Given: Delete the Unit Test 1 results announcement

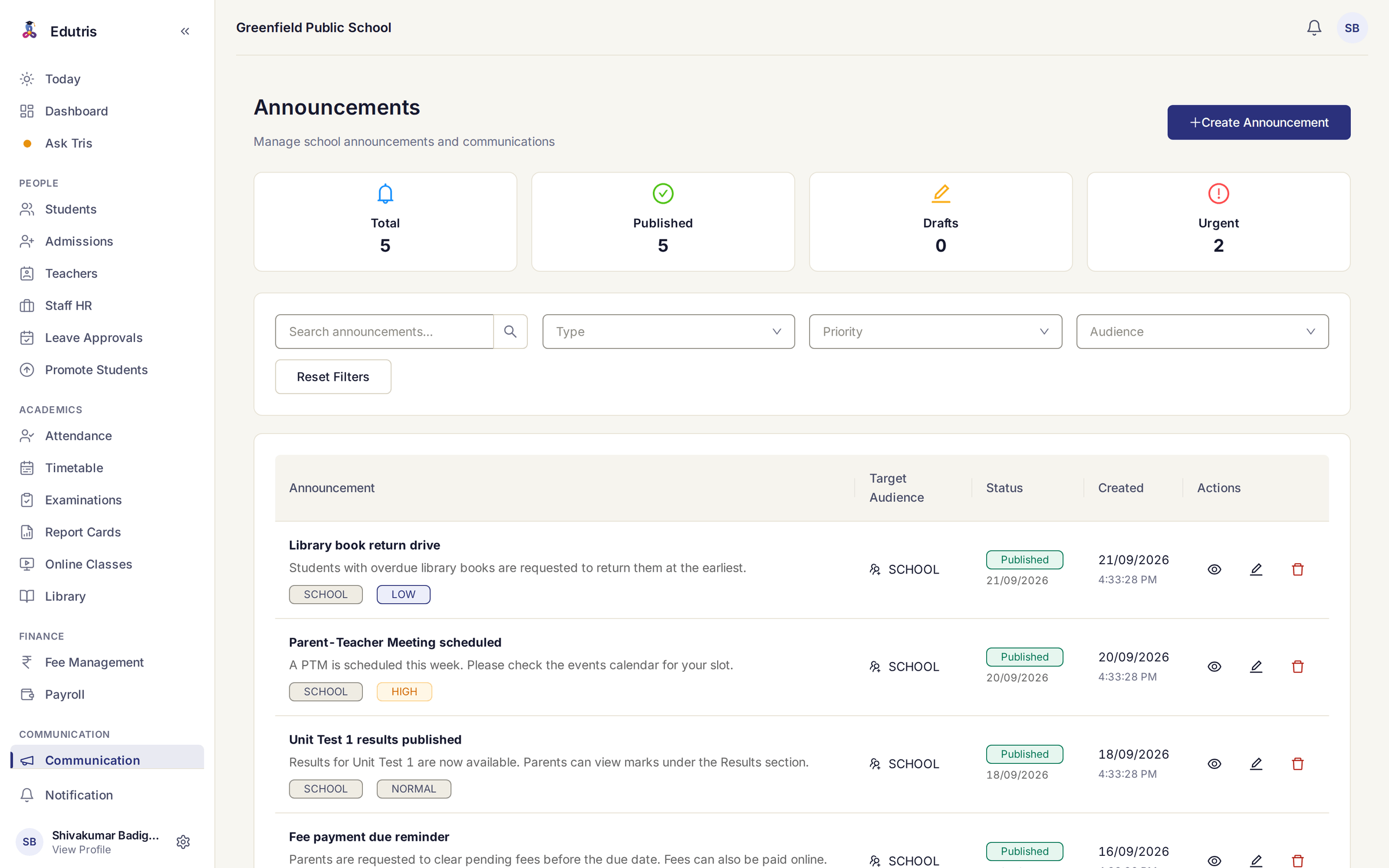Looking at the screenshot, I should [x=1298, y=764].
